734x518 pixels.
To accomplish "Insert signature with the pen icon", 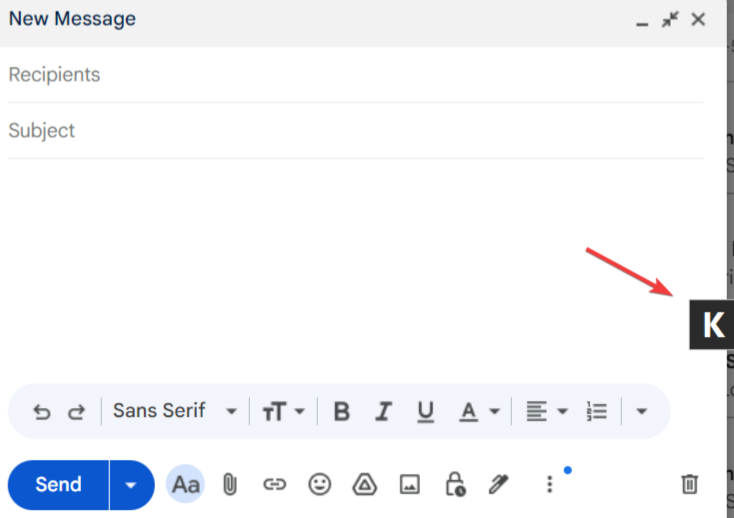I will point(498,485).
